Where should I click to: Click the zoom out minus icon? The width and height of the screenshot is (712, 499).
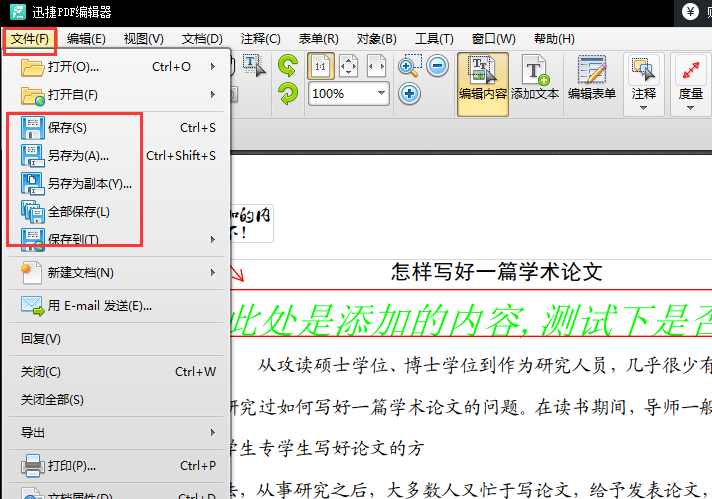point(438,66)
